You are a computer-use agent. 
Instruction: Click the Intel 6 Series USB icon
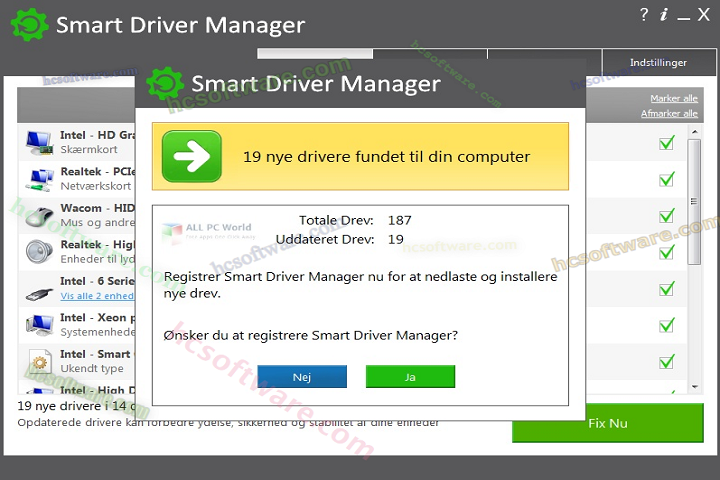coord(39,294)
